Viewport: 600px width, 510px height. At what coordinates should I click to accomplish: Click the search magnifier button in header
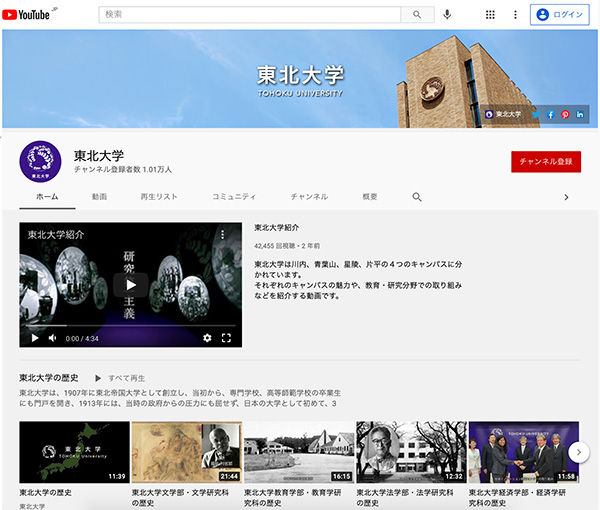point(417,15)
